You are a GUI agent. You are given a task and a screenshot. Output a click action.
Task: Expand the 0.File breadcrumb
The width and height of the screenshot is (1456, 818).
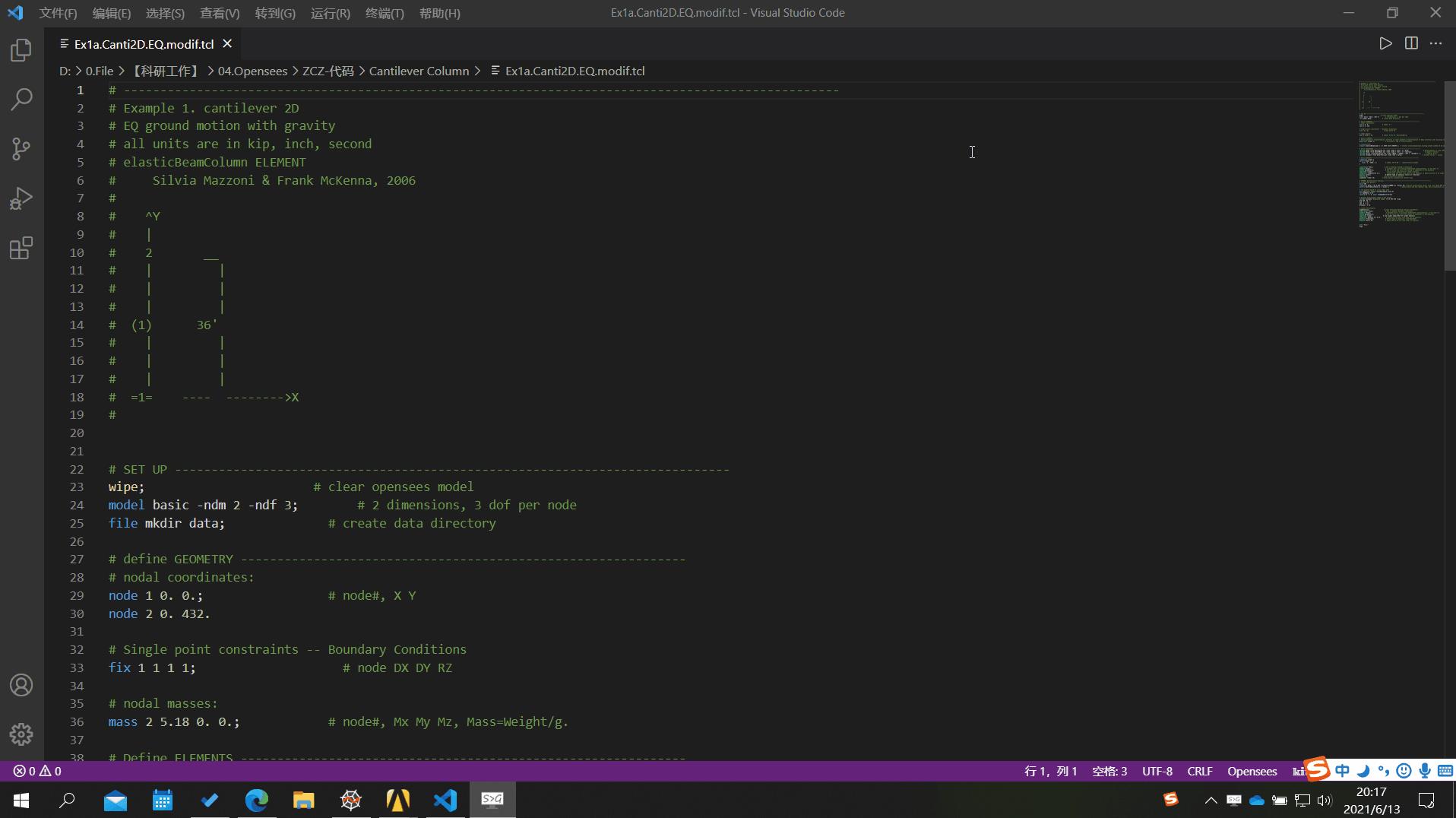click(99, 71)
